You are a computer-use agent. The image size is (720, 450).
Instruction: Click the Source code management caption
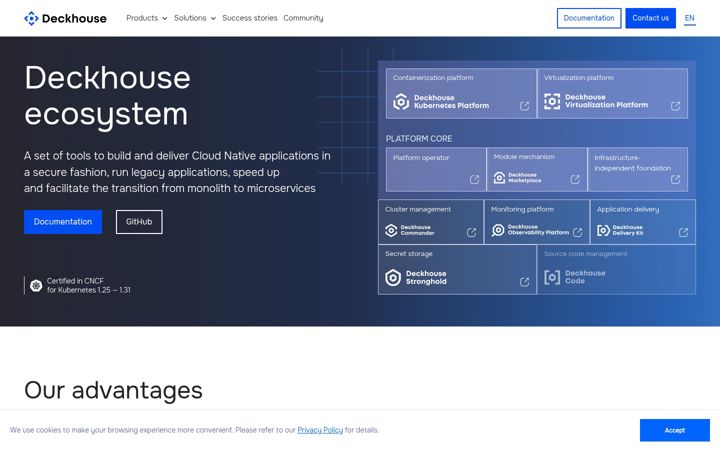click(585, 253)
